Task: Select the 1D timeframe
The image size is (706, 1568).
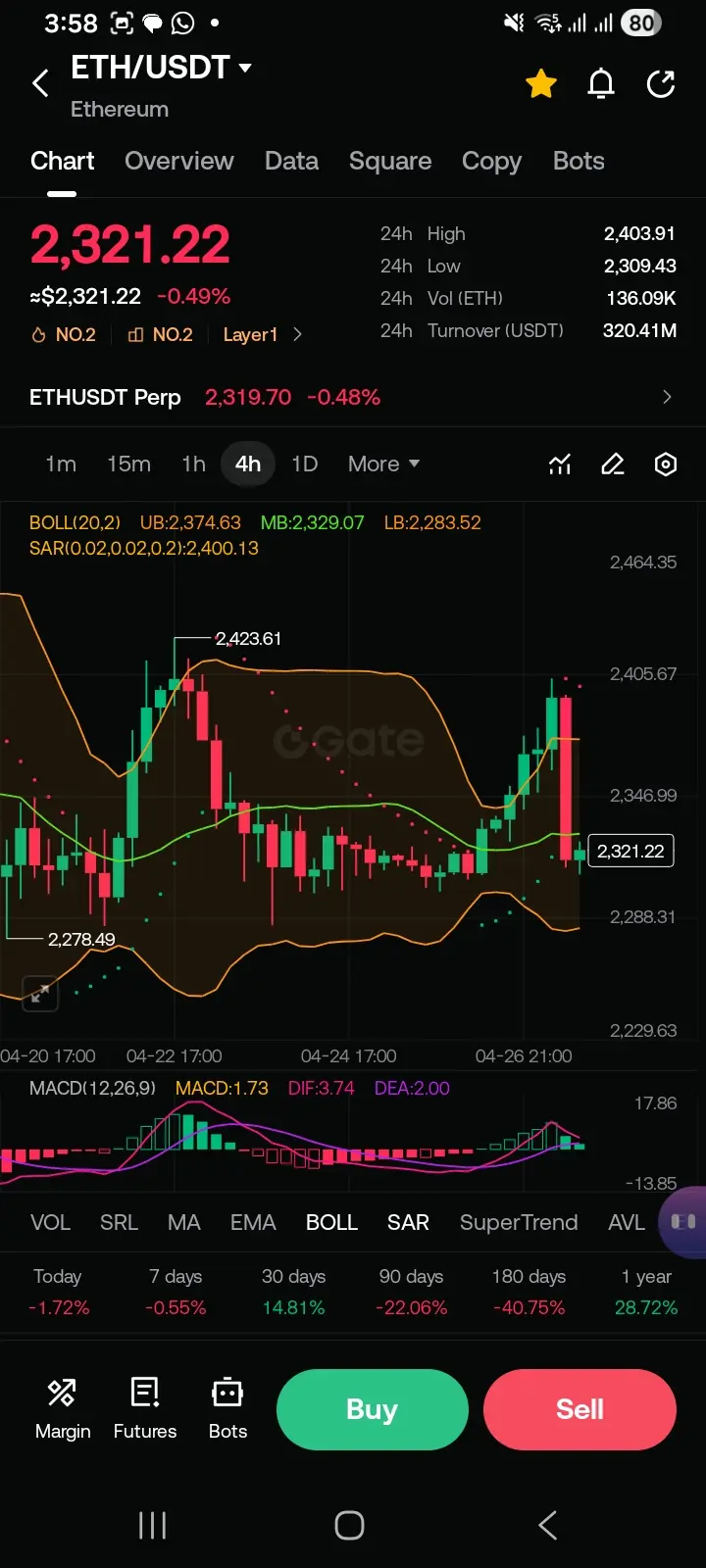Action: click(x=305, y=464)
